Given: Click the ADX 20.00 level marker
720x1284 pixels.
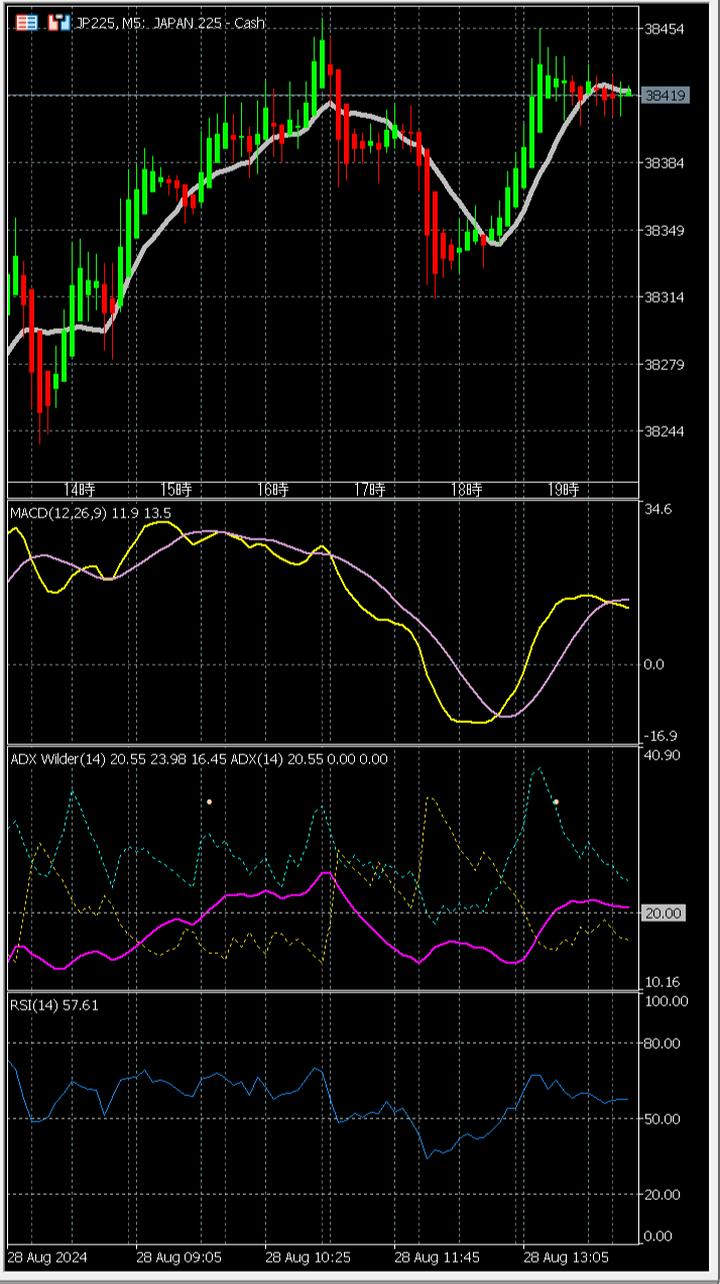Looking at the screenshot, I should [664, 913].
